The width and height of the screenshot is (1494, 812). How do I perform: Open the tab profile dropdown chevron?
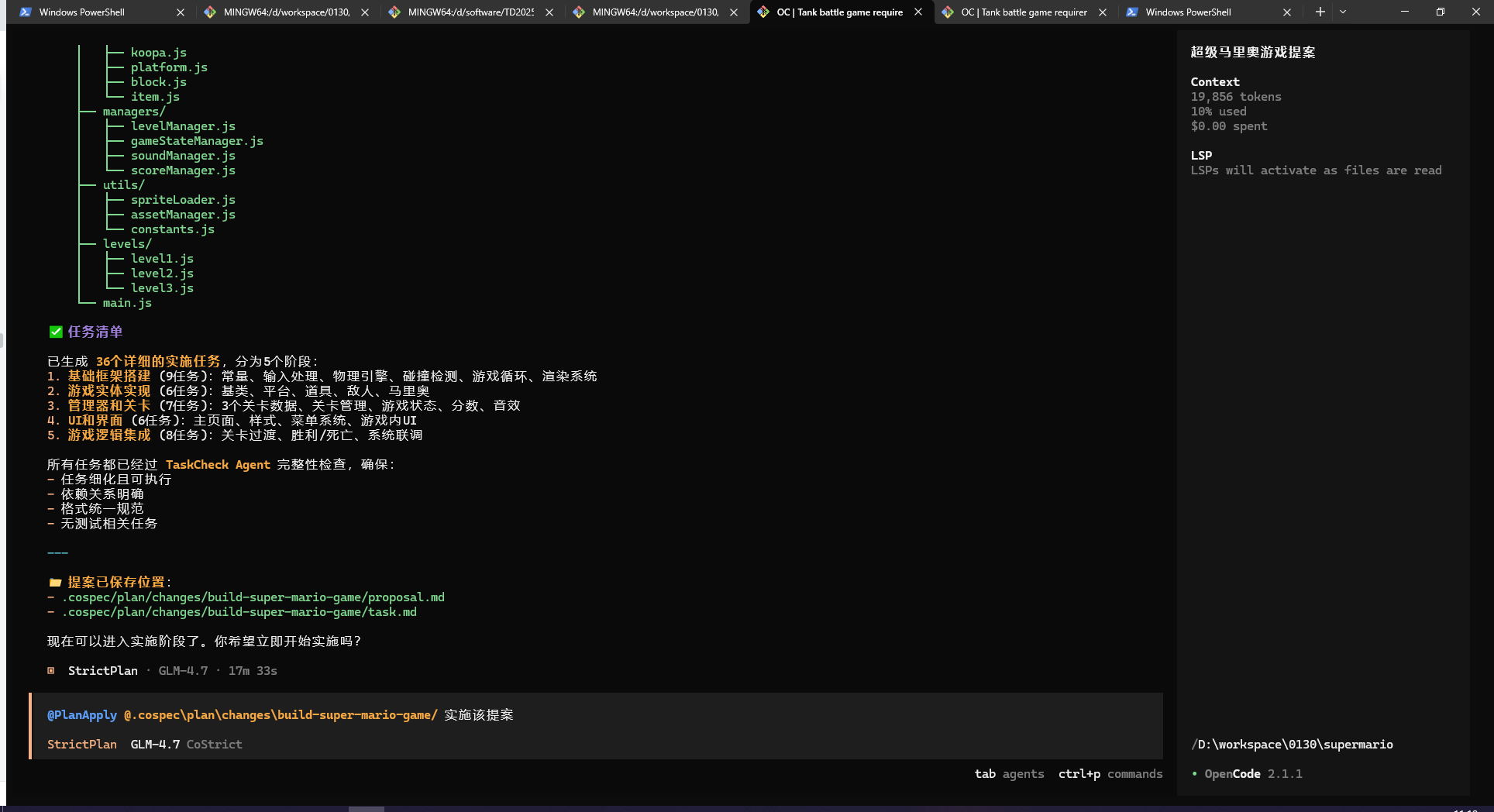pos(1343,12)
